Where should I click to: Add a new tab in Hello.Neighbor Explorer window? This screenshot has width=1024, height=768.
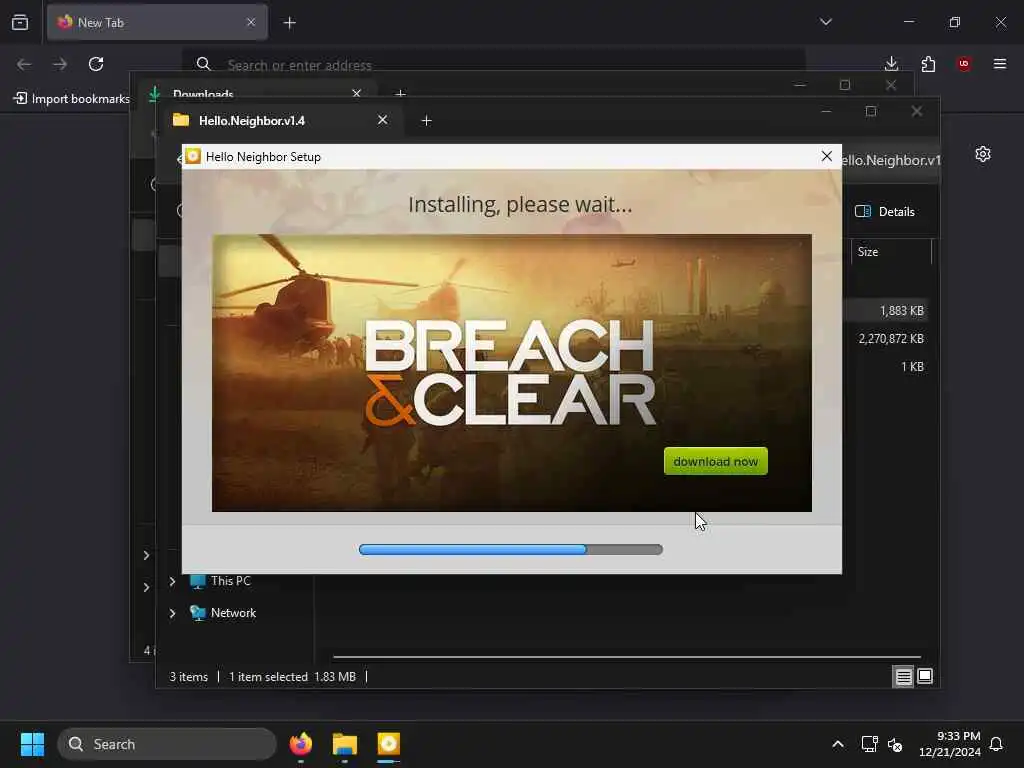426,121
